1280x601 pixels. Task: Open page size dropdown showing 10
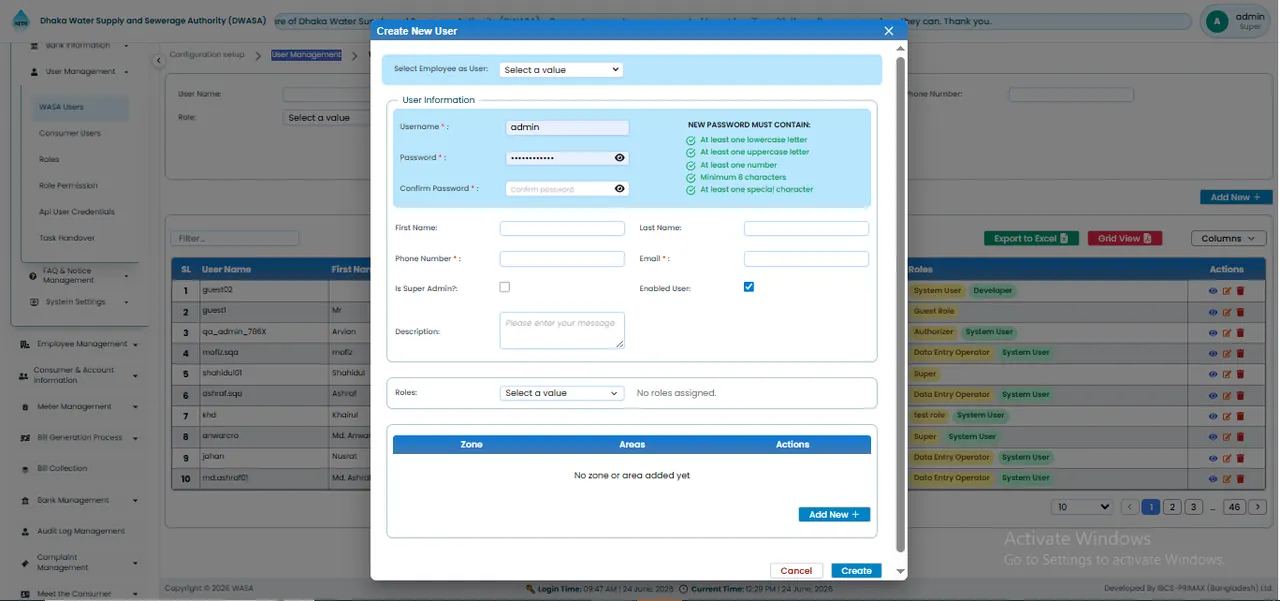1083,507
